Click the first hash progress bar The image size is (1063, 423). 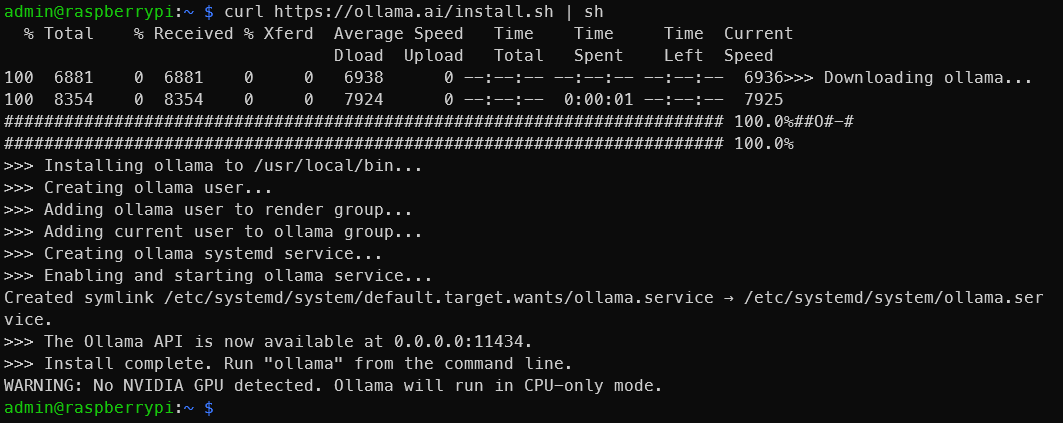(x=364, y=122)
